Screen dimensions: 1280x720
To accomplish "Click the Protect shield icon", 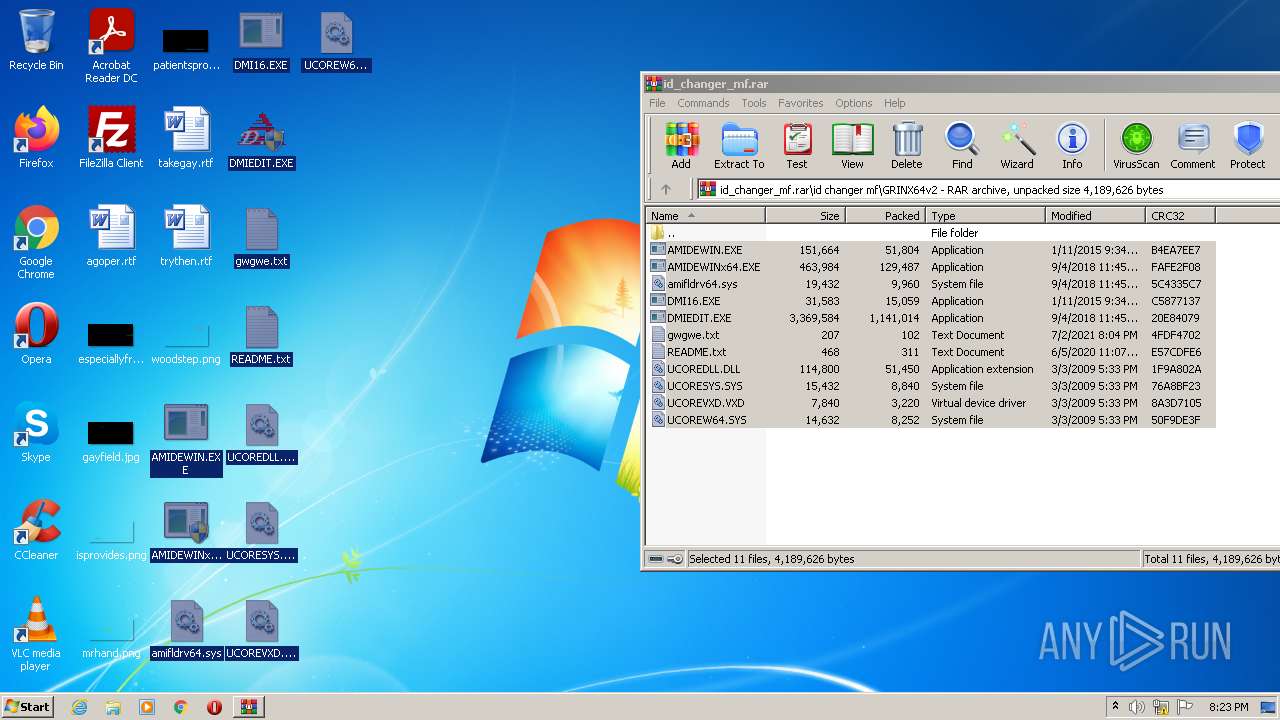I will point(1248,146).
